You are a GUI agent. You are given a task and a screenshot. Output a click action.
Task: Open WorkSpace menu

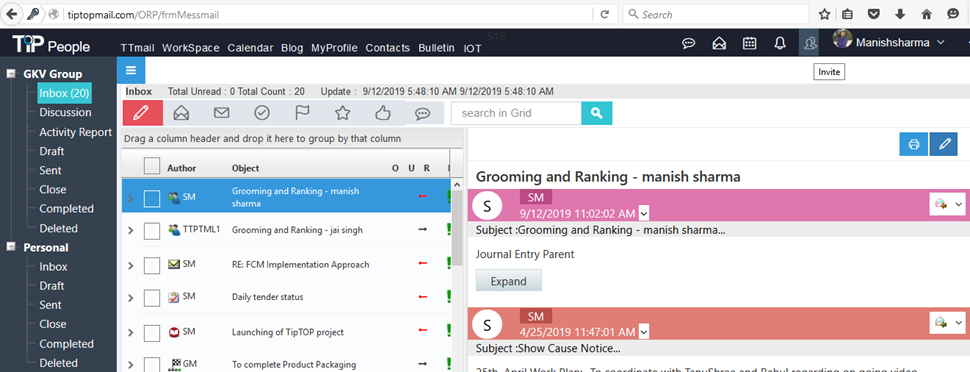tap(191, 48)
